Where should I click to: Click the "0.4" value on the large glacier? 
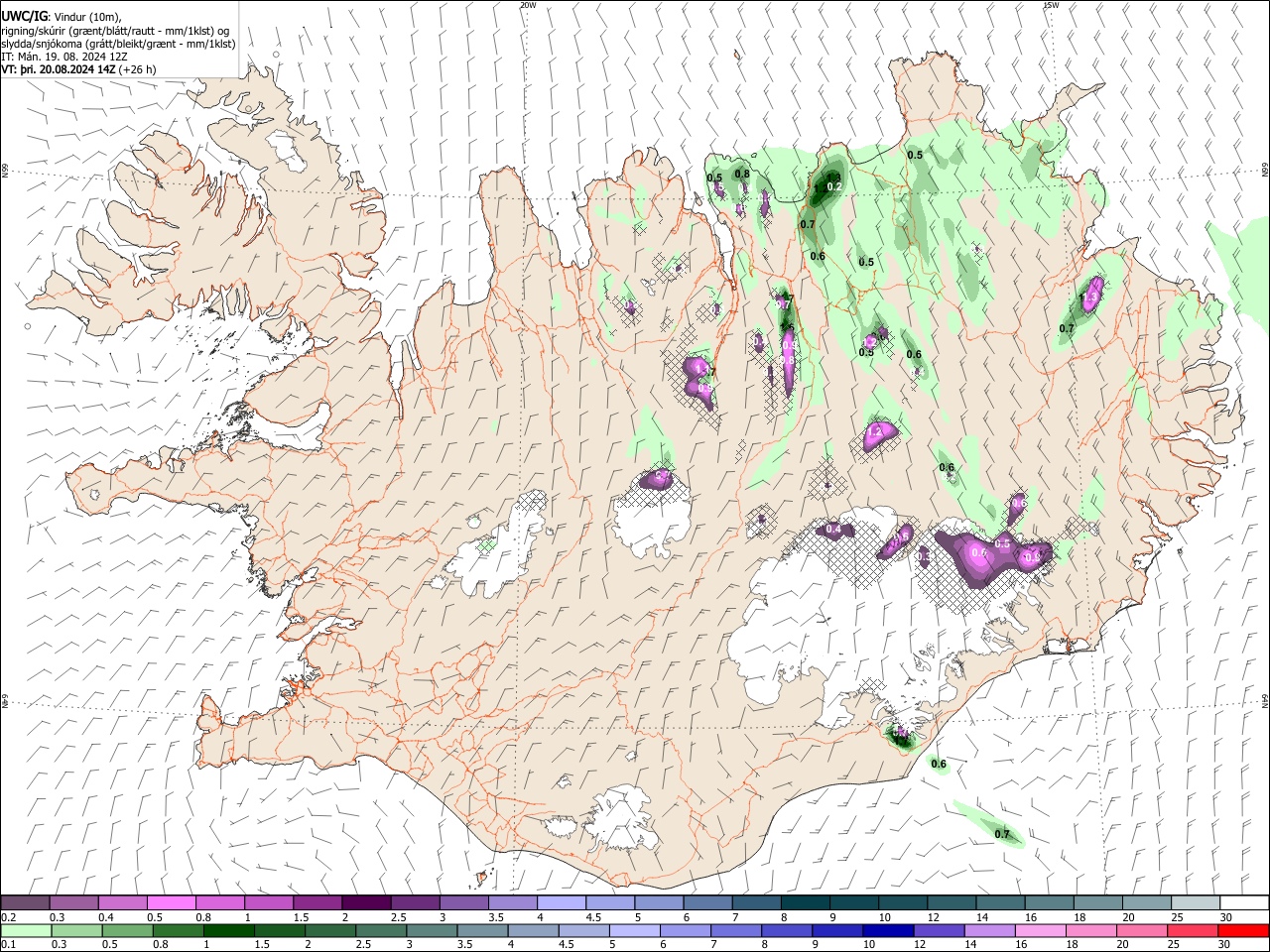point(833,530)
